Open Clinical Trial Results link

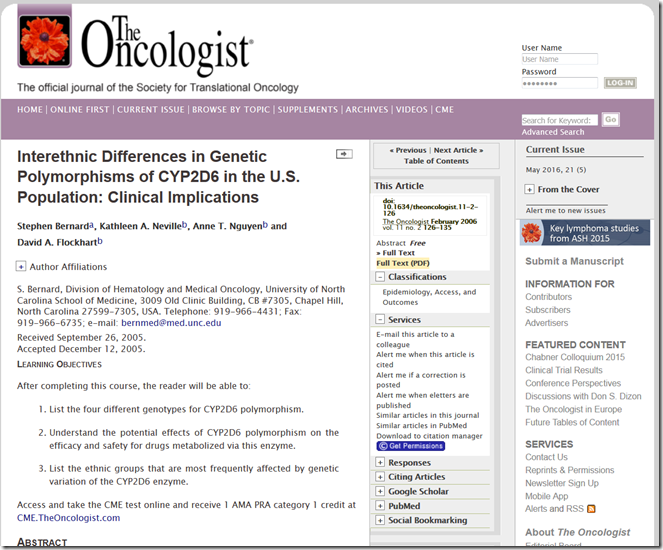564,370
